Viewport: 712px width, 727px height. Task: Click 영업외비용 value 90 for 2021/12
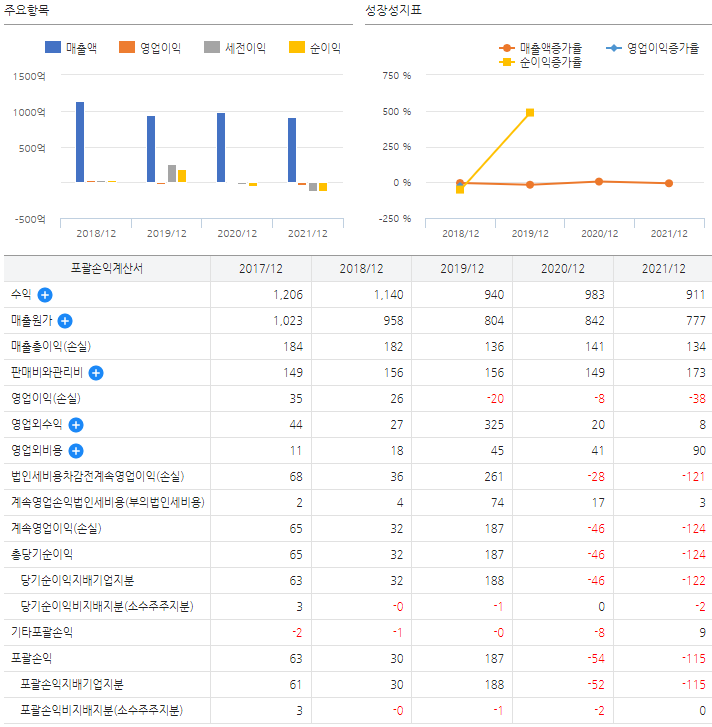[699, 451]
